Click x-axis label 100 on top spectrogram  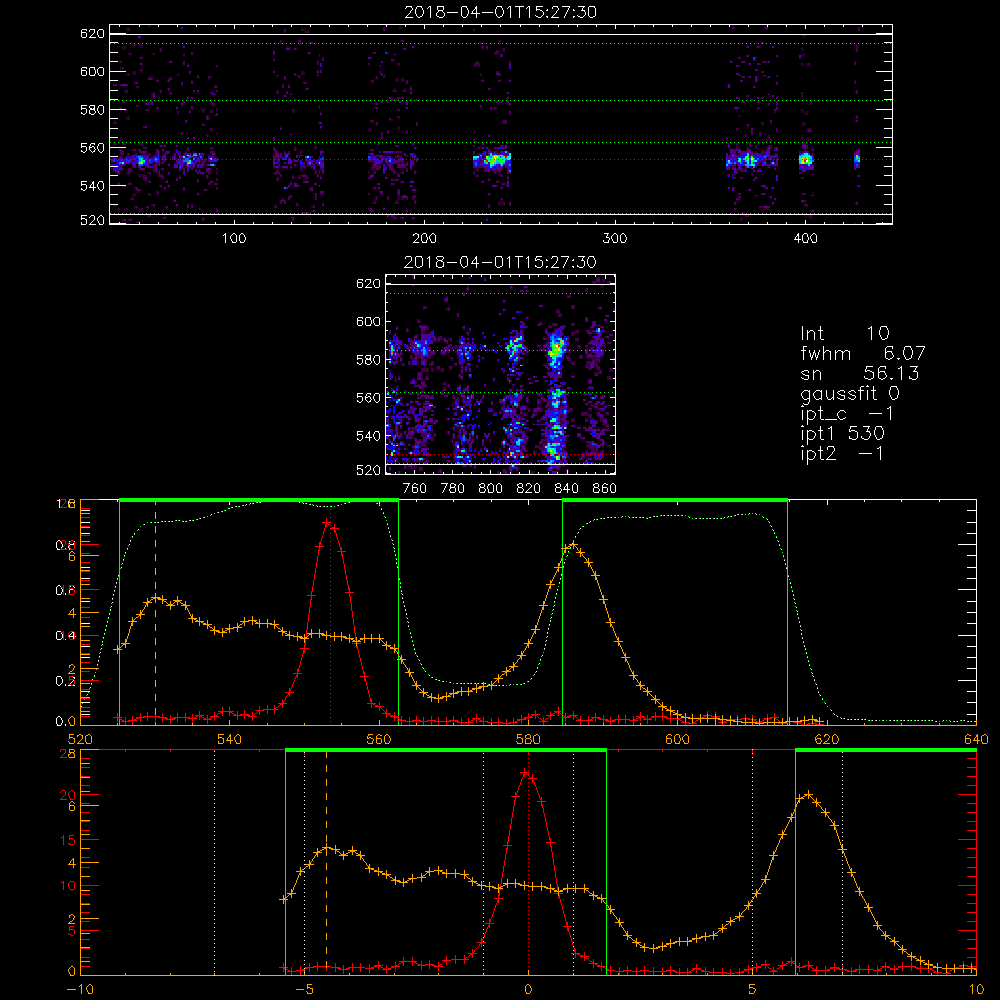click(x=234, y=239)
